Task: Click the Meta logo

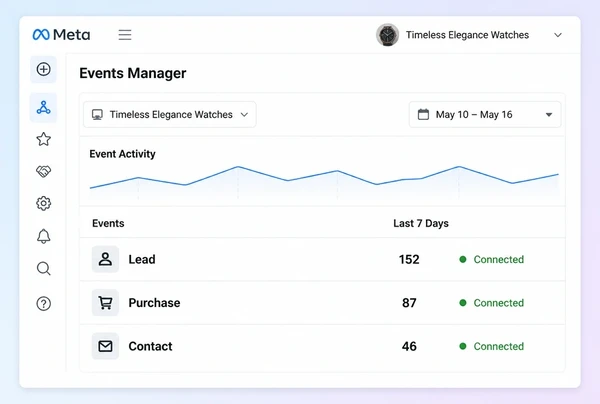Action: pyautogui.click(x=61, y=35)
